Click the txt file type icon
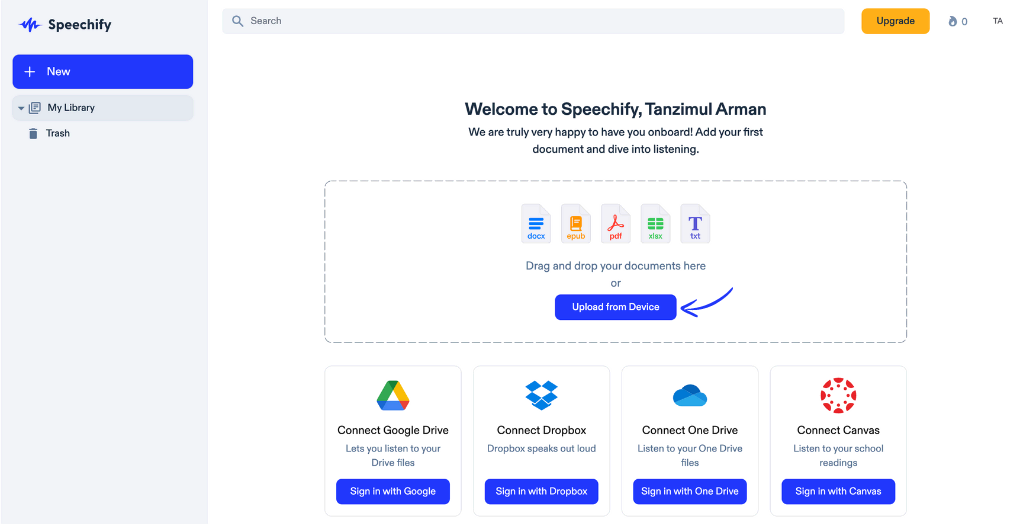1024x524 pixels. point(695,223)
